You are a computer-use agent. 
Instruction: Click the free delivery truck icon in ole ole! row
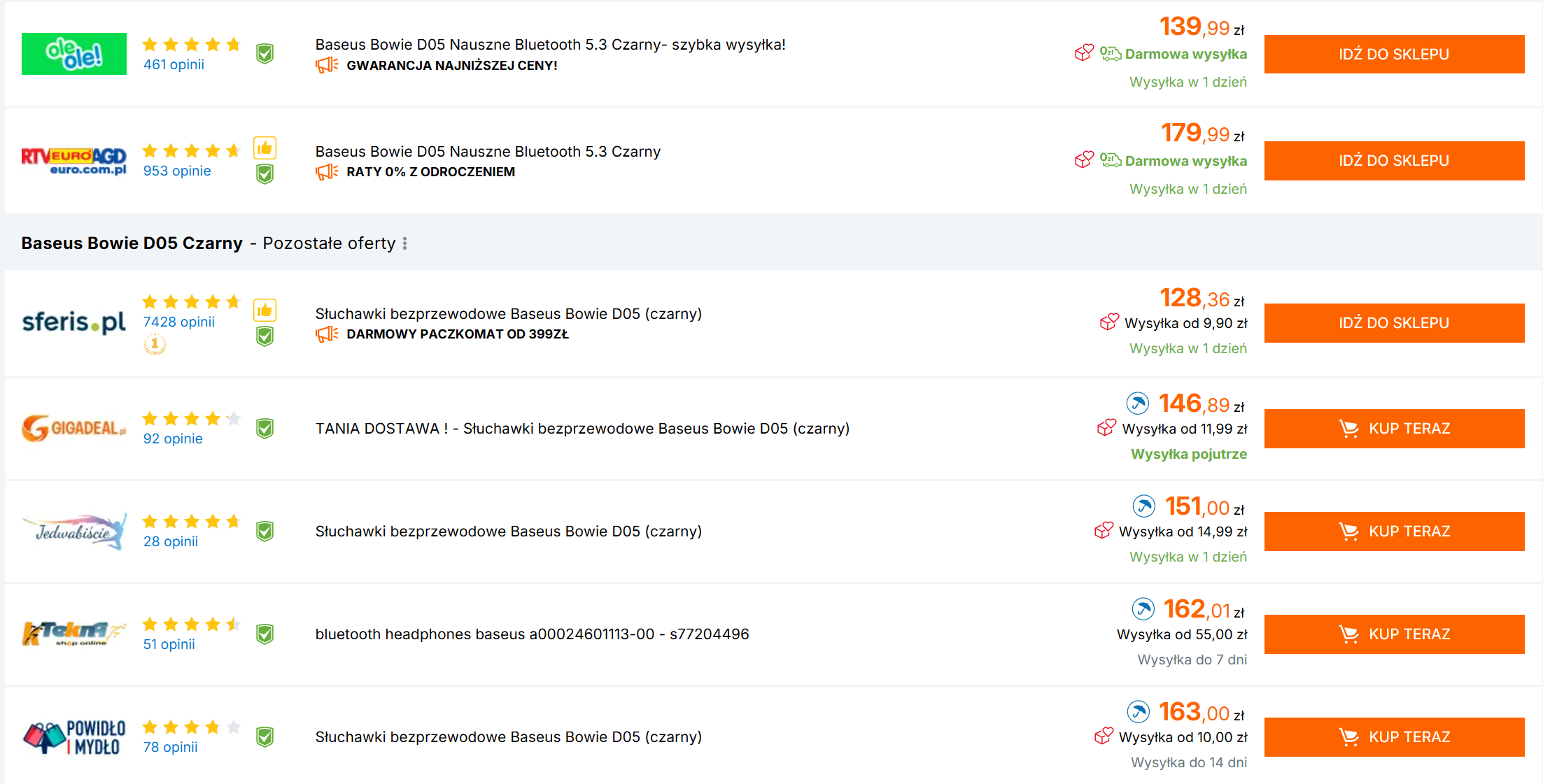[x=1111, y=53]
